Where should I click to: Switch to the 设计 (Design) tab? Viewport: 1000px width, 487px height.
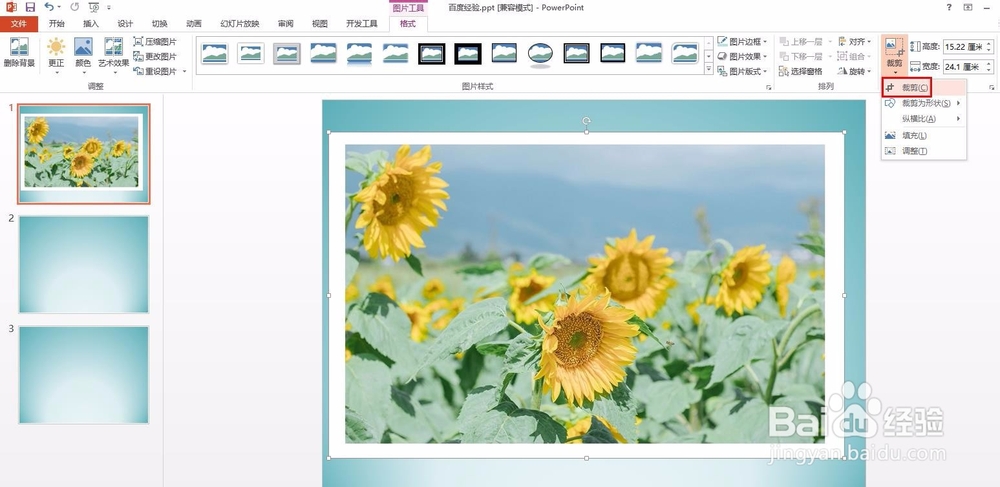point(125,24)
